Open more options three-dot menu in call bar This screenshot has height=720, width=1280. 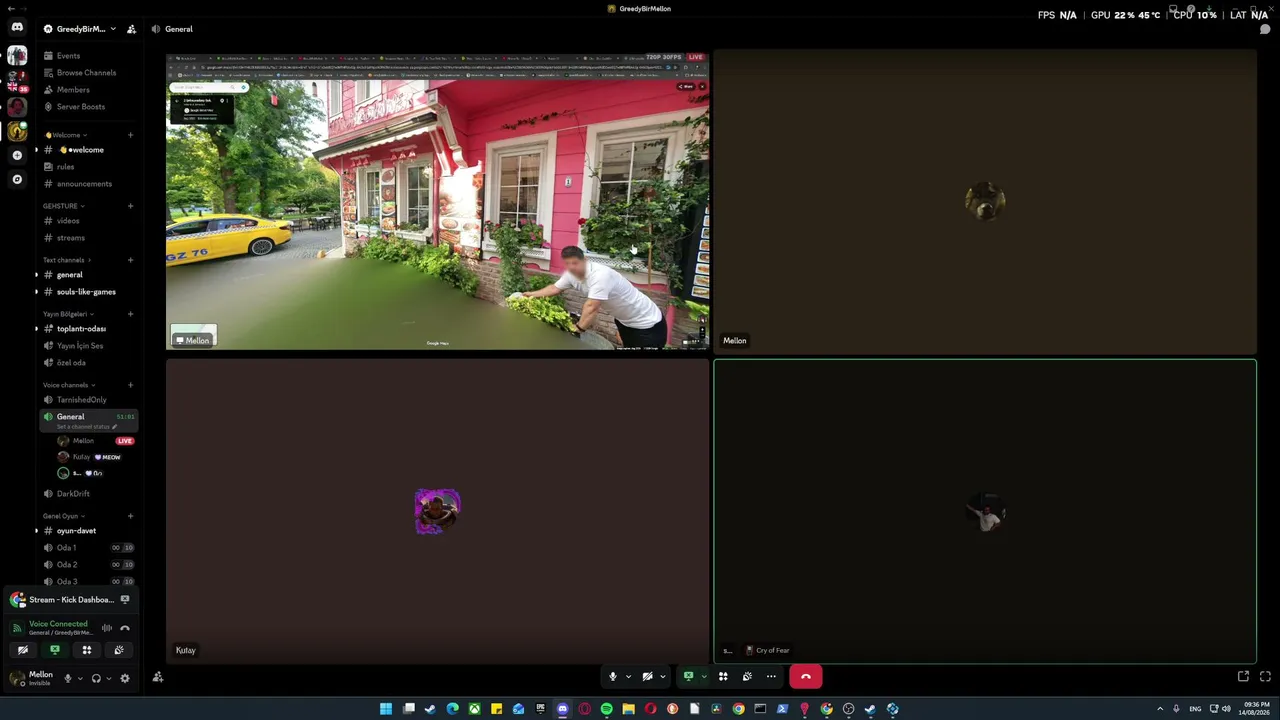771,677
